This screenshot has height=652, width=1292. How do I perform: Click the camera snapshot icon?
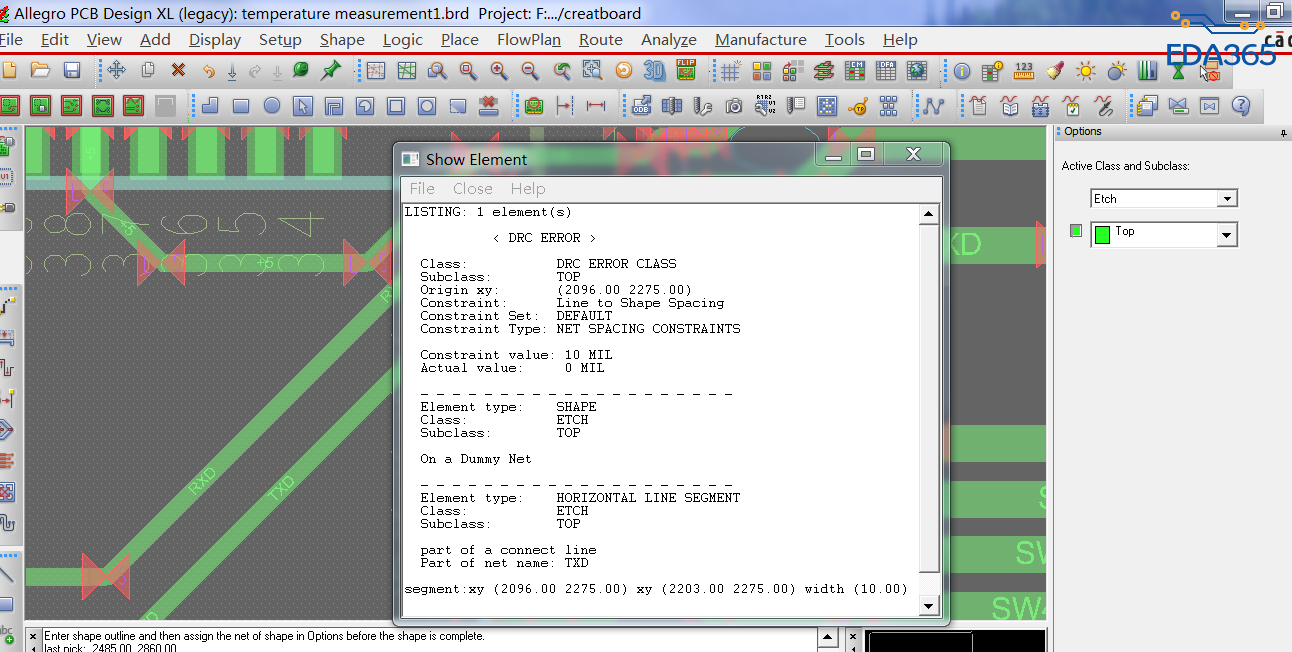click(734, 105)
